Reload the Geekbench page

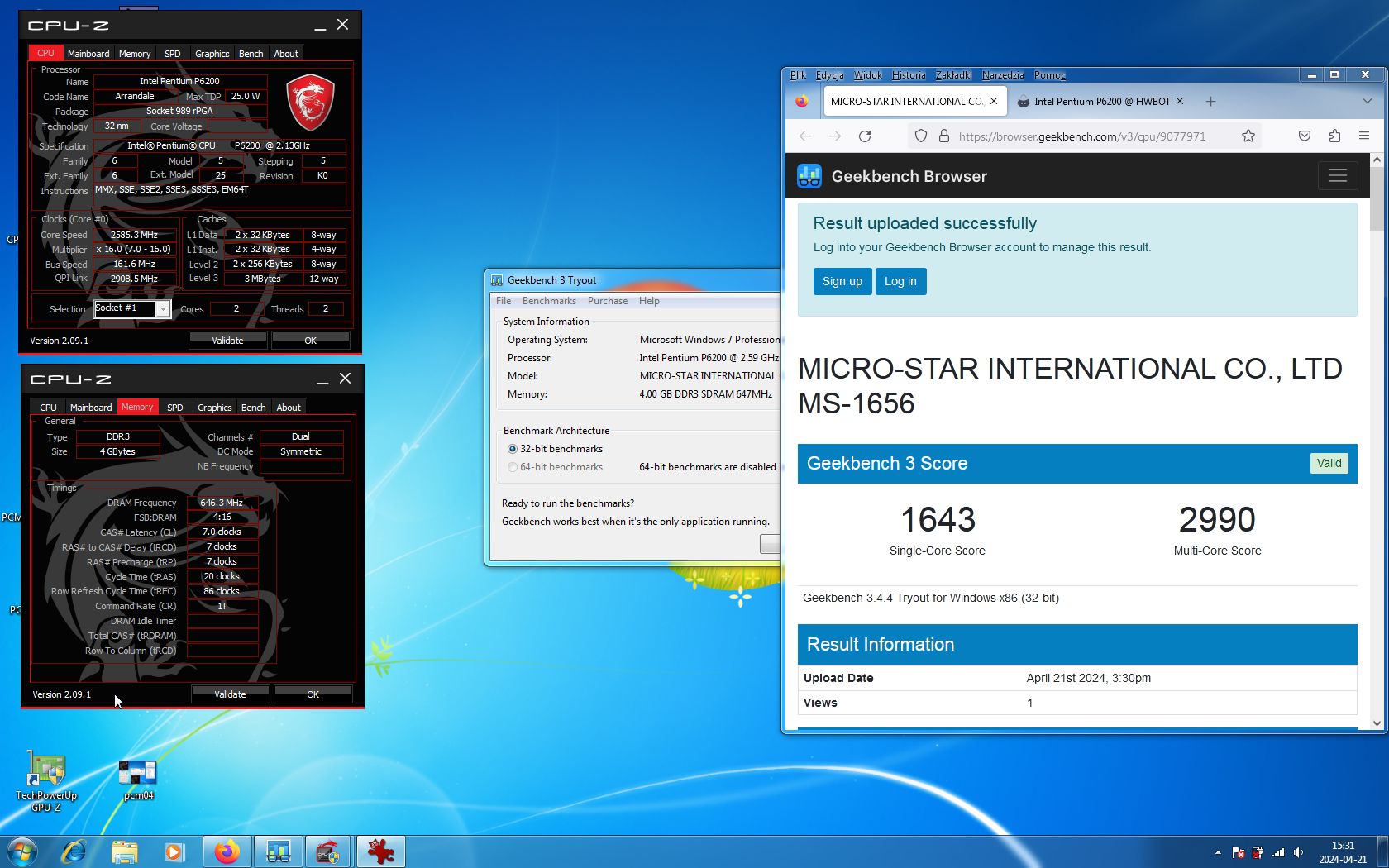coord(865,136)
